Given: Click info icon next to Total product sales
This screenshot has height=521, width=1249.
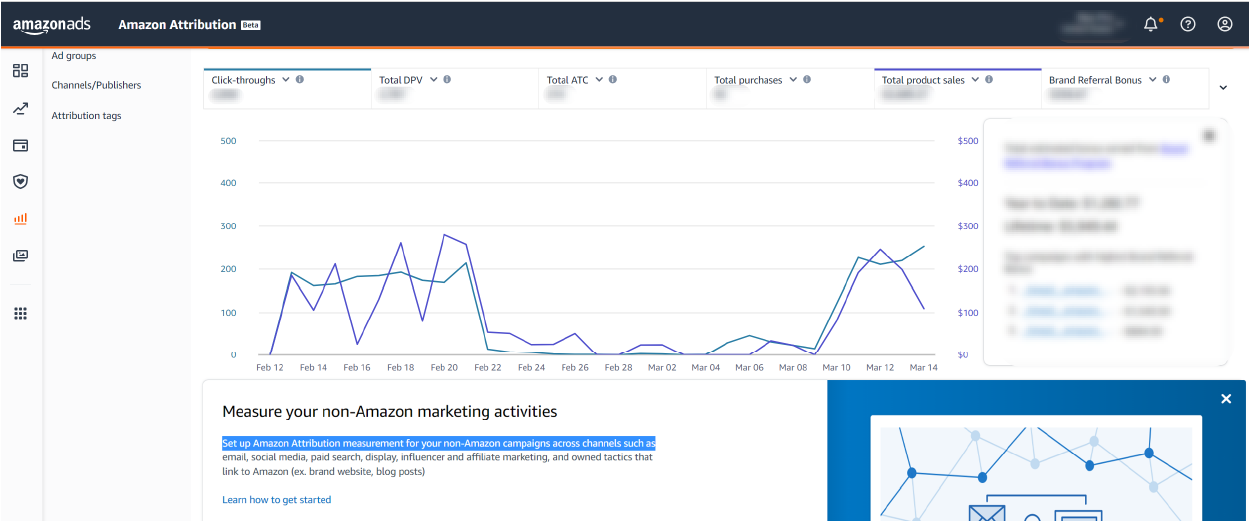Looking at the screenshot, I should click(989, 79).
